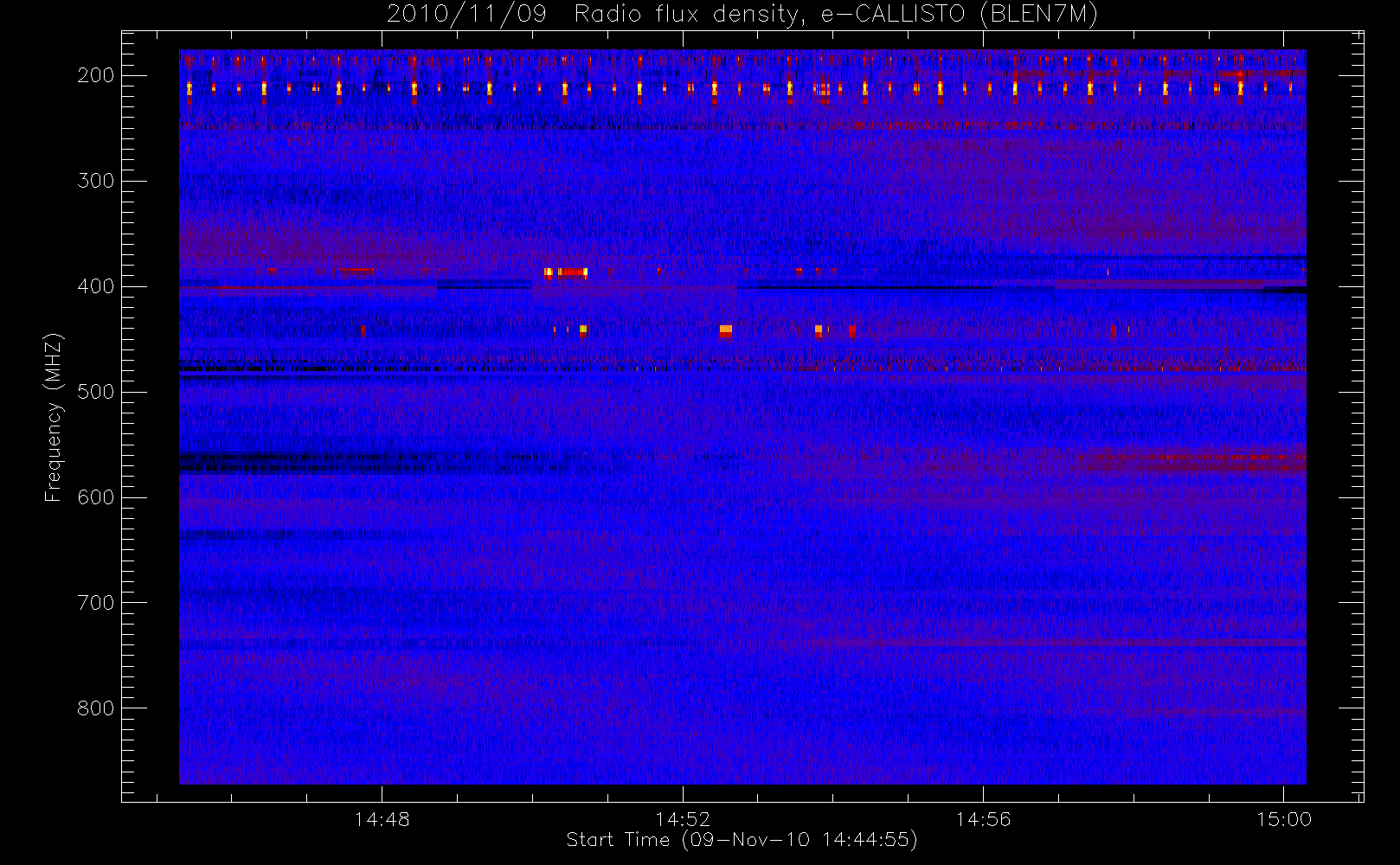This screenshot has width=1400, height=865.
Task: Click the 200 frequency tick label
Action: click(x=96, y=75)
